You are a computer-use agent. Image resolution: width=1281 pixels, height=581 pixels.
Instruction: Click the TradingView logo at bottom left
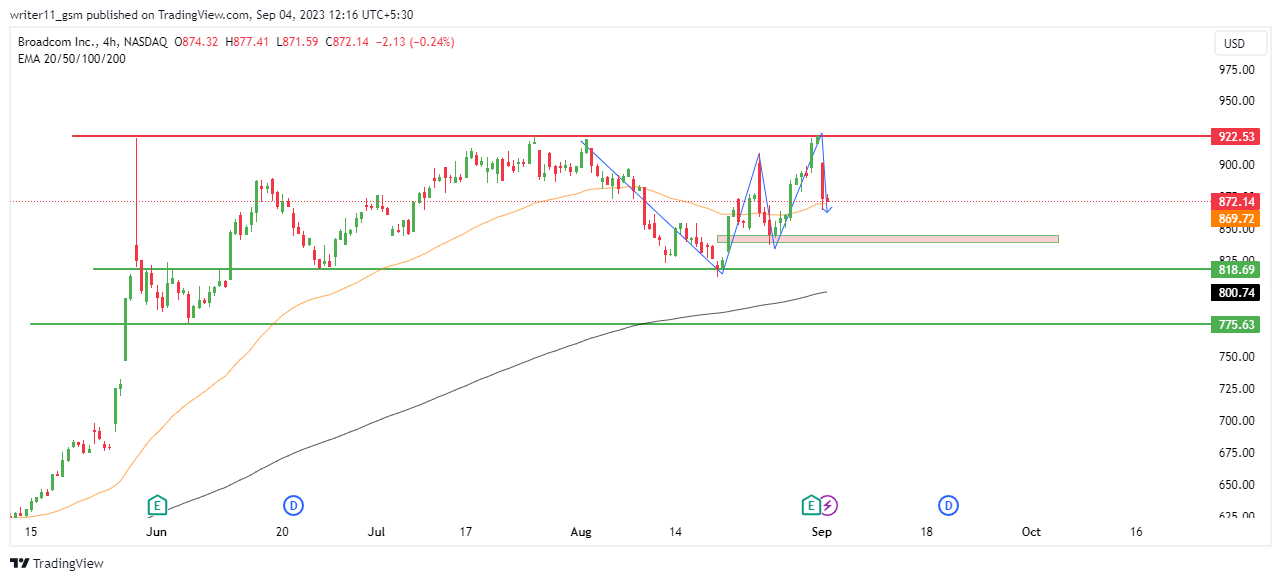[x=57, y=564]
